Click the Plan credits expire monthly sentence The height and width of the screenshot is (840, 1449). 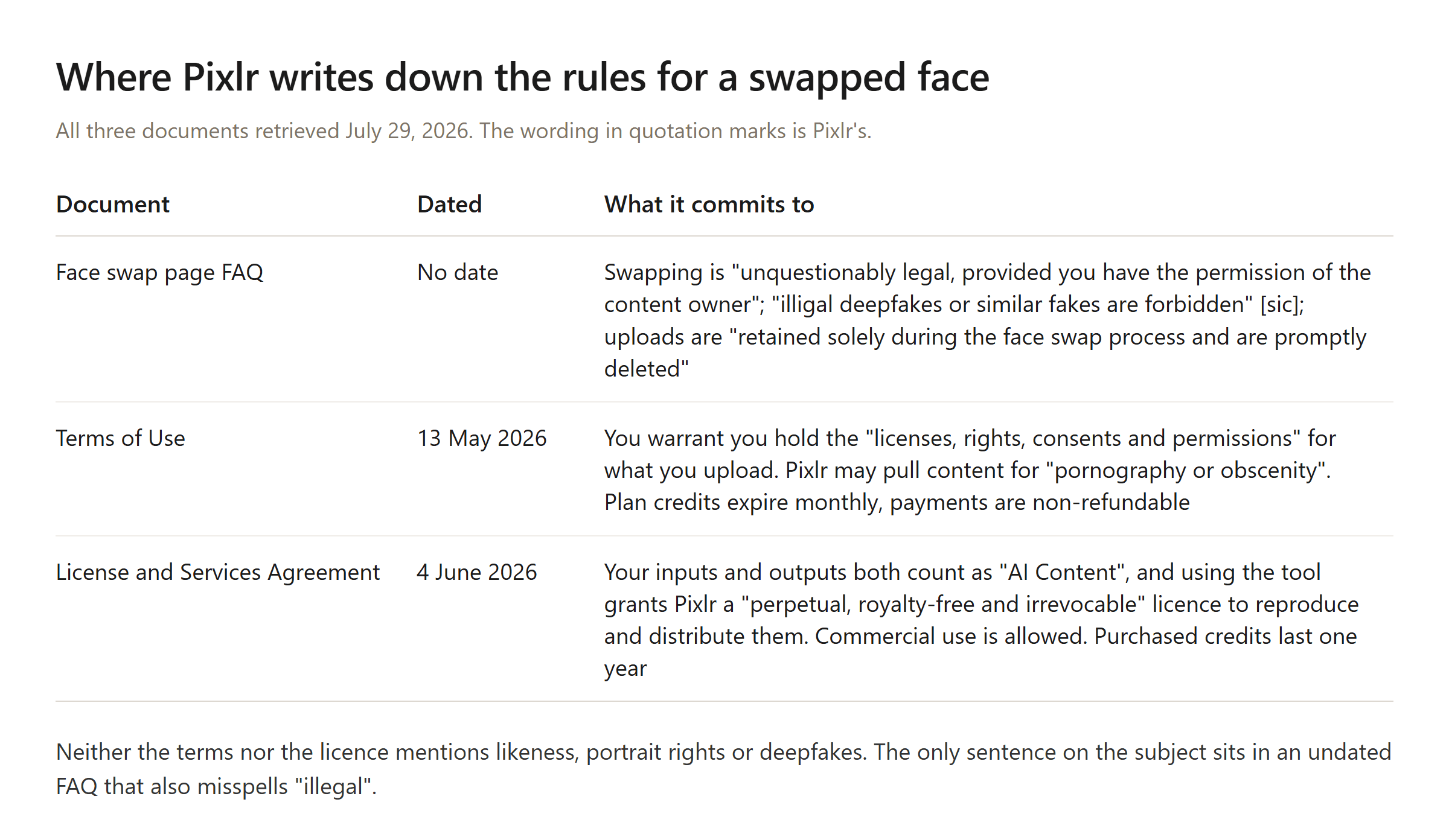897,502
